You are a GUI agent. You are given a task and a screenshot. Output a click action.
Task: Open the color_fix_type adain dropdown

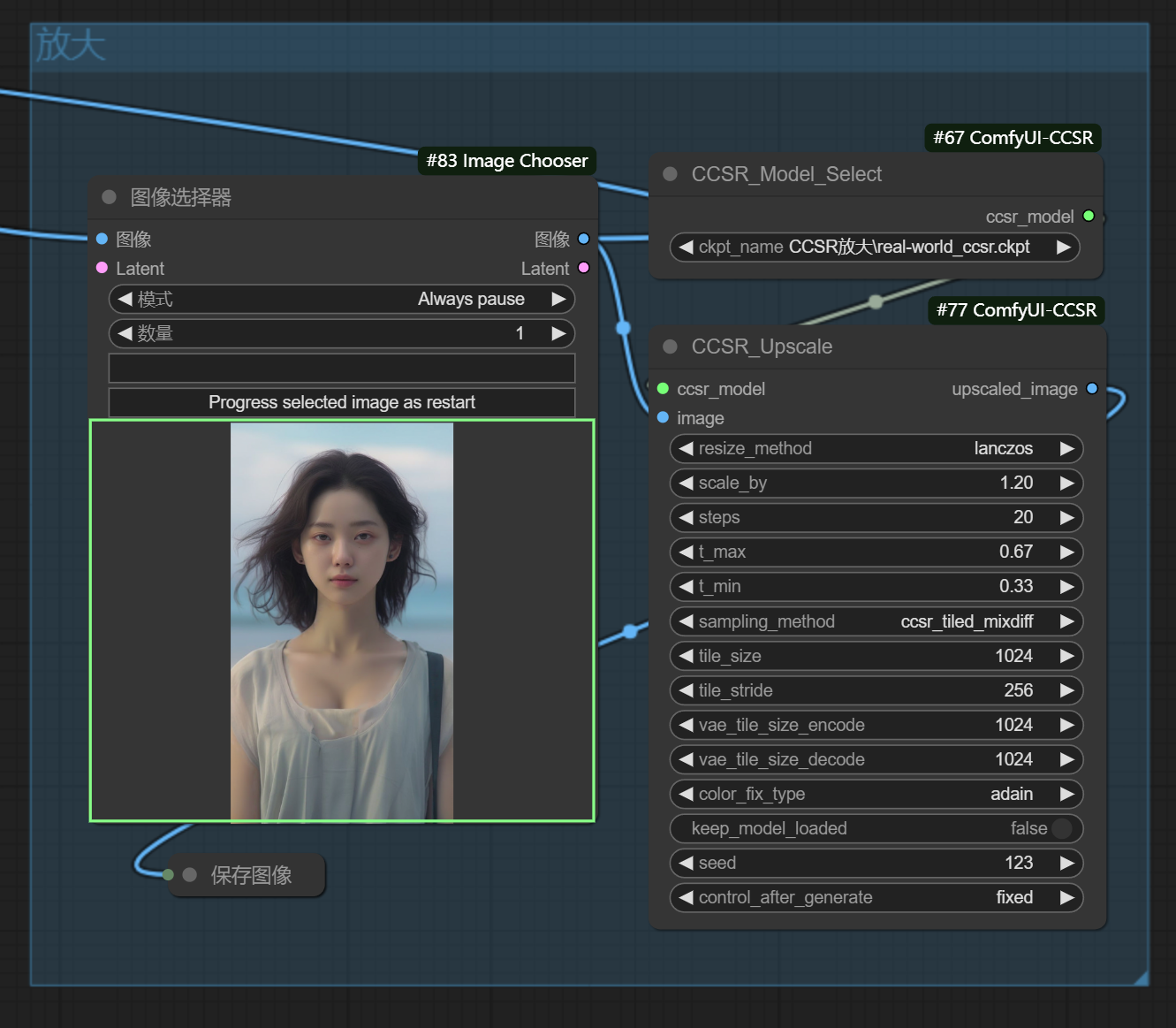(876, 794)
